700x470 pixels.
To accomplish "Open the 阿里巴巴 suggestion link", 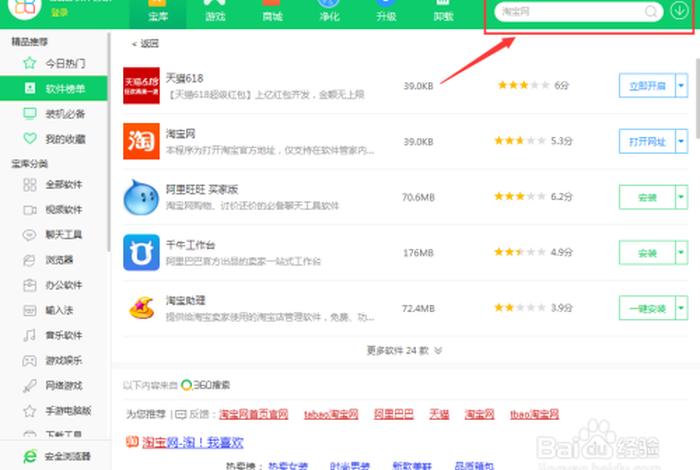I will pyautogui.click(x=394, y=414).
